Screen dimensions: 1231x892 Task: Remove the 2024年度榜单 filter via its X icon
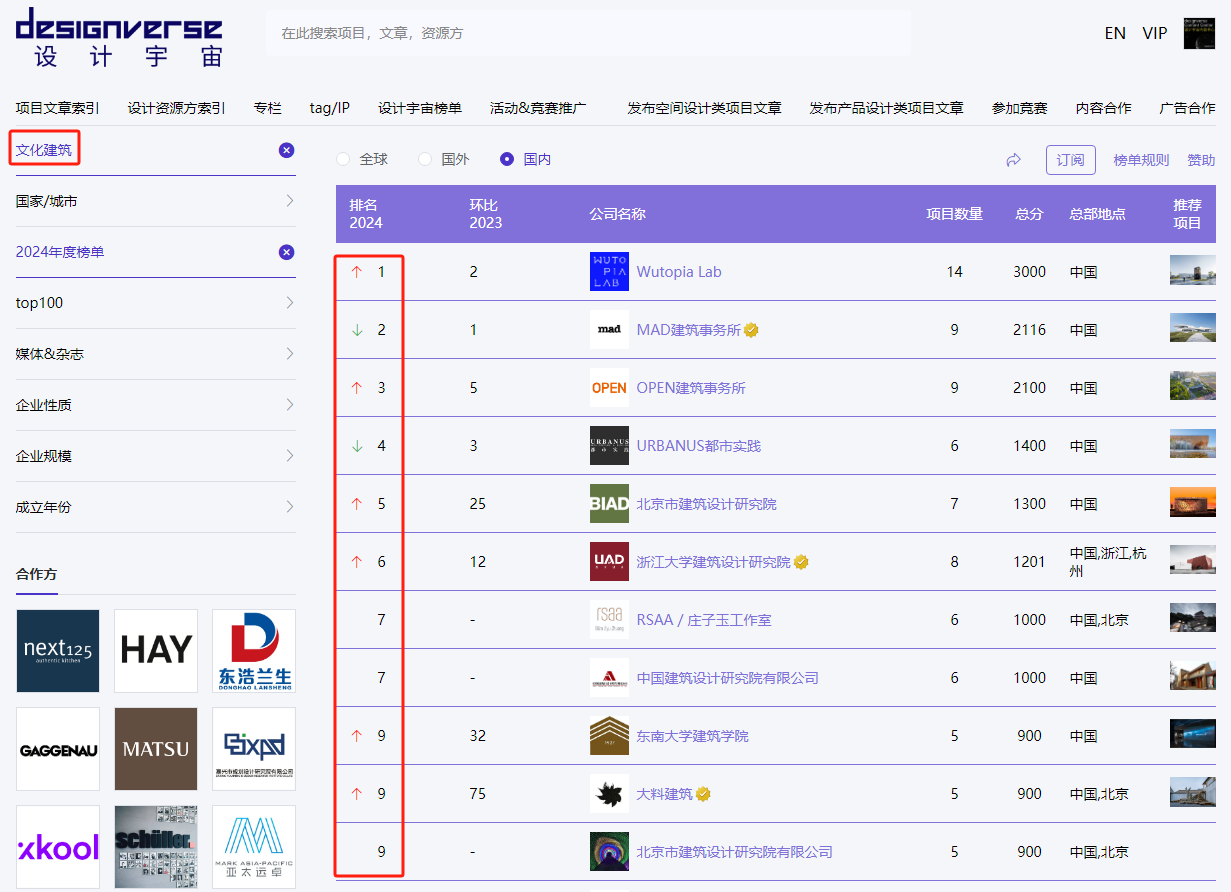286,252
